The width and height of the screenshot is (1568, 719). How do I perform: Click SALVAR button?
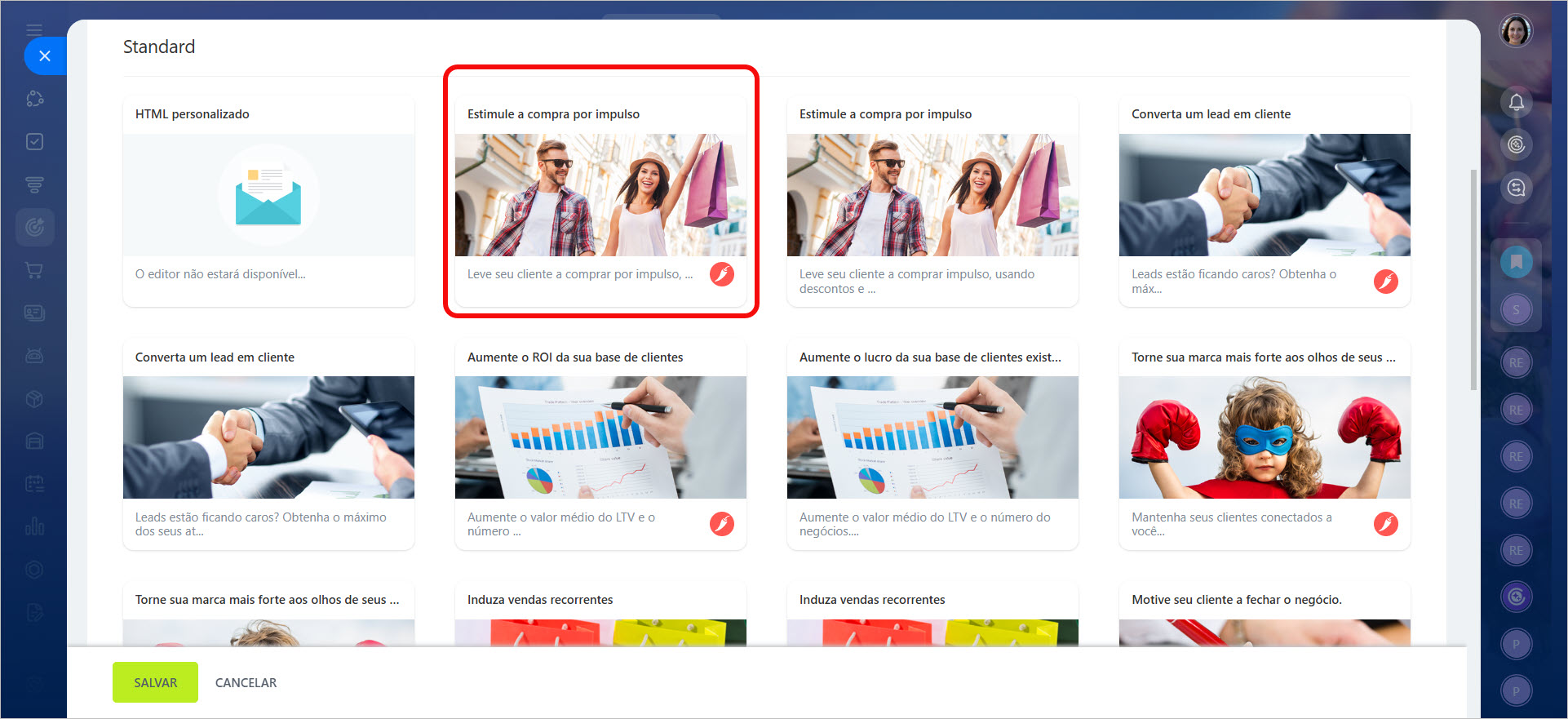click(x=155, y=682)
